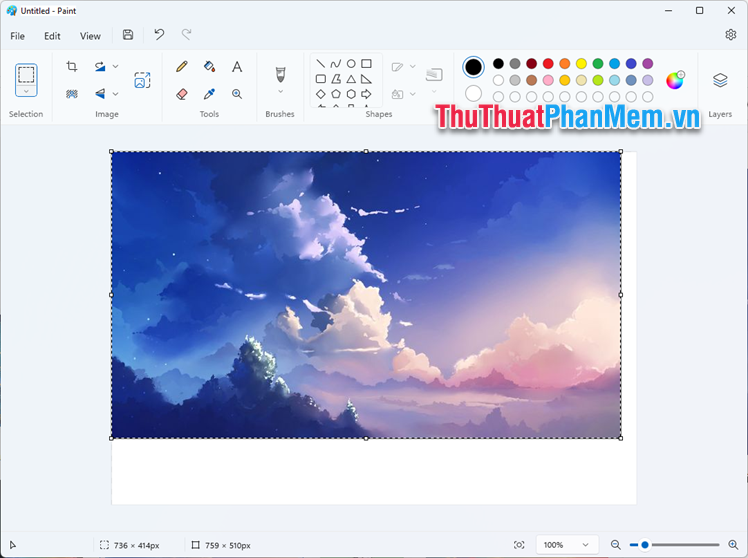Choose the Right triangle shape
The width and height of the screenshot is (748, 558).
click(366, 79)
